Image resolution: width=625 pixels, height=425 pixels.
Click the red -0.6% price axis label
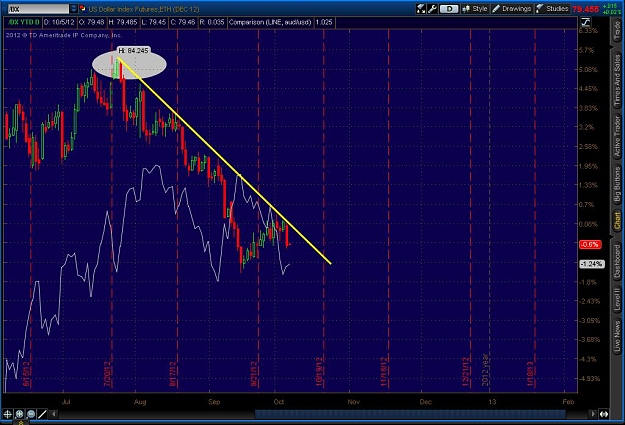click(590, 244)
